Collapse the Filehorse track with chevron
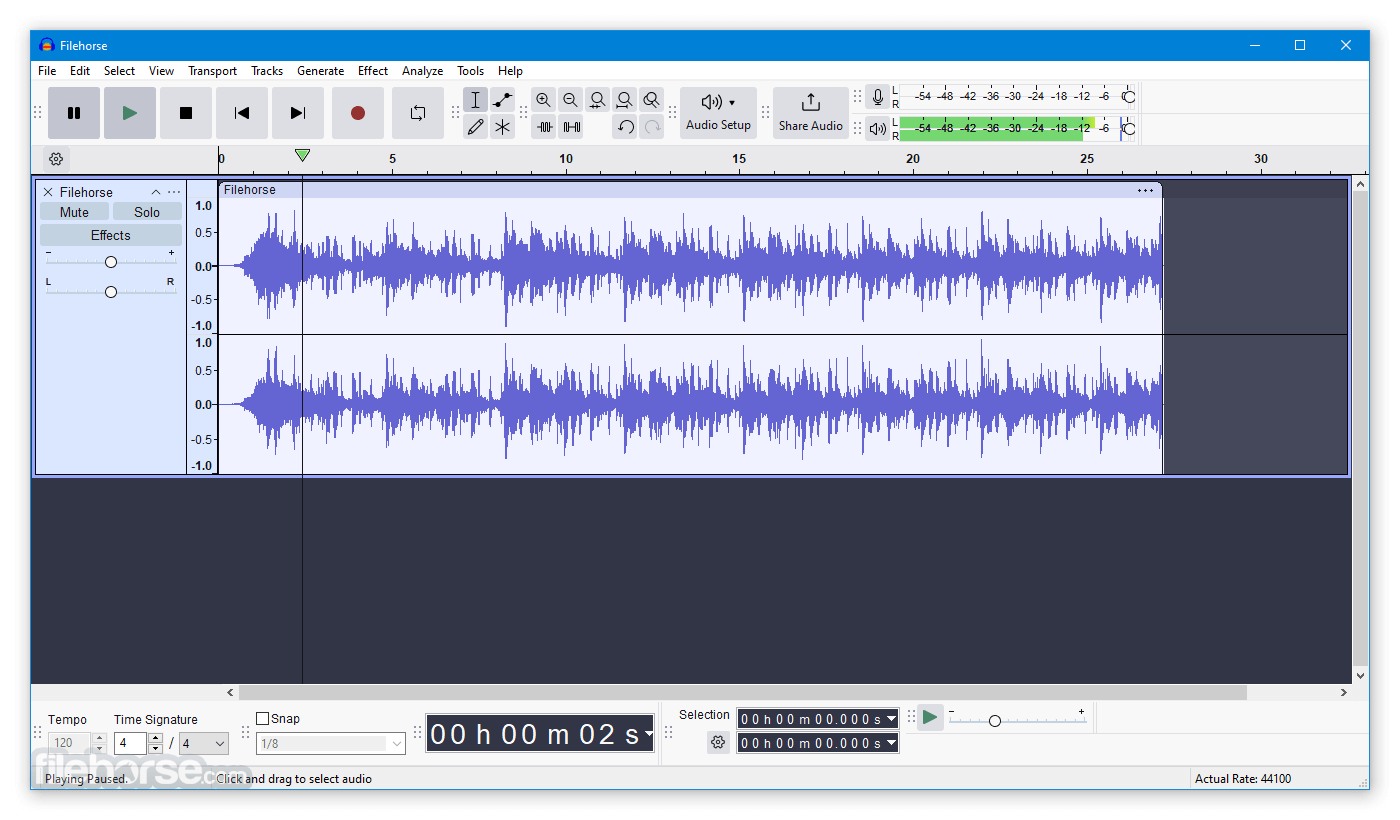This screenshot has height=820, width=1400. click(156, 192)
